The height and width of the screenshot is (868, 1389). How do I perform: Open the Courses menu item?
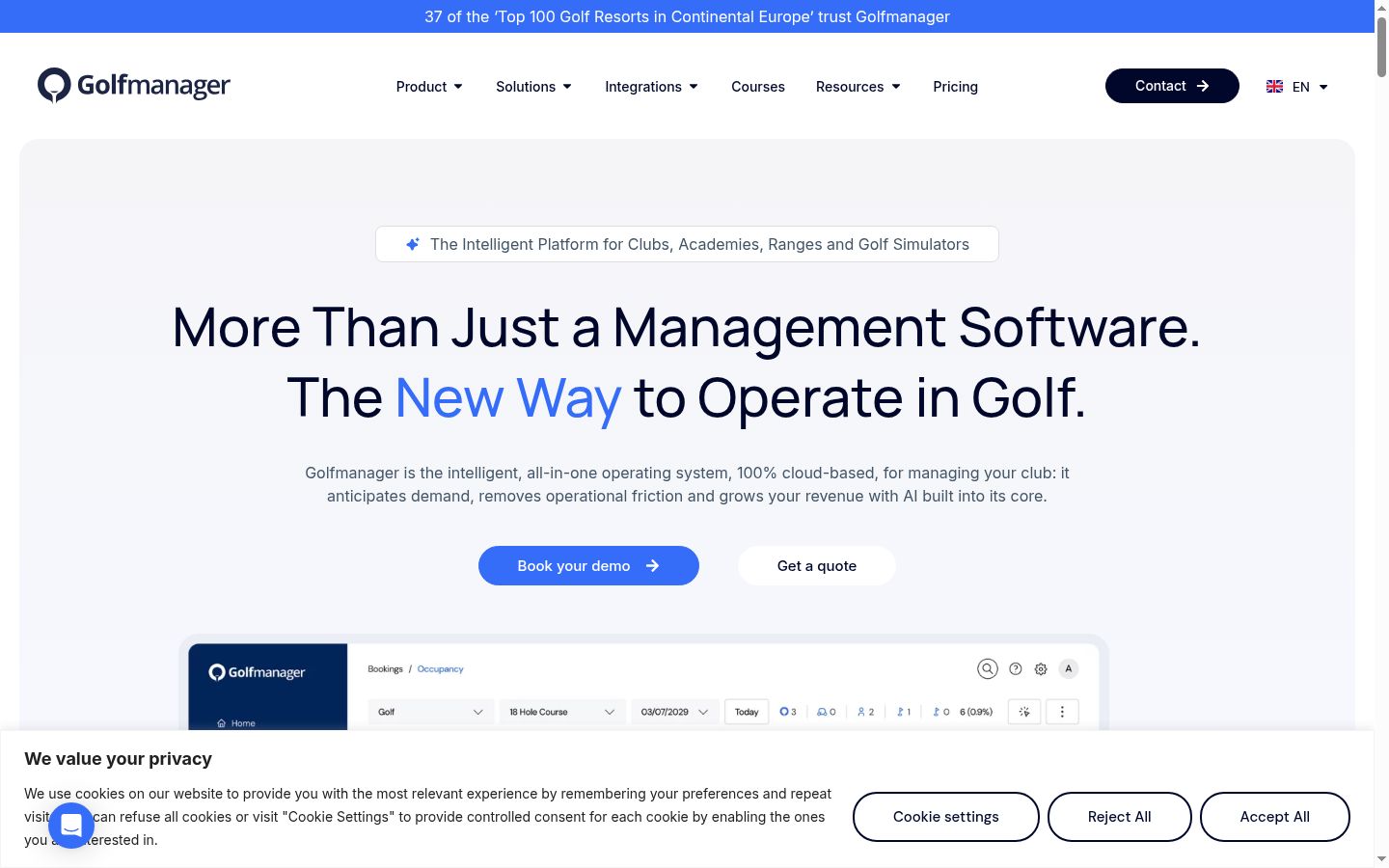coord(758,87)
